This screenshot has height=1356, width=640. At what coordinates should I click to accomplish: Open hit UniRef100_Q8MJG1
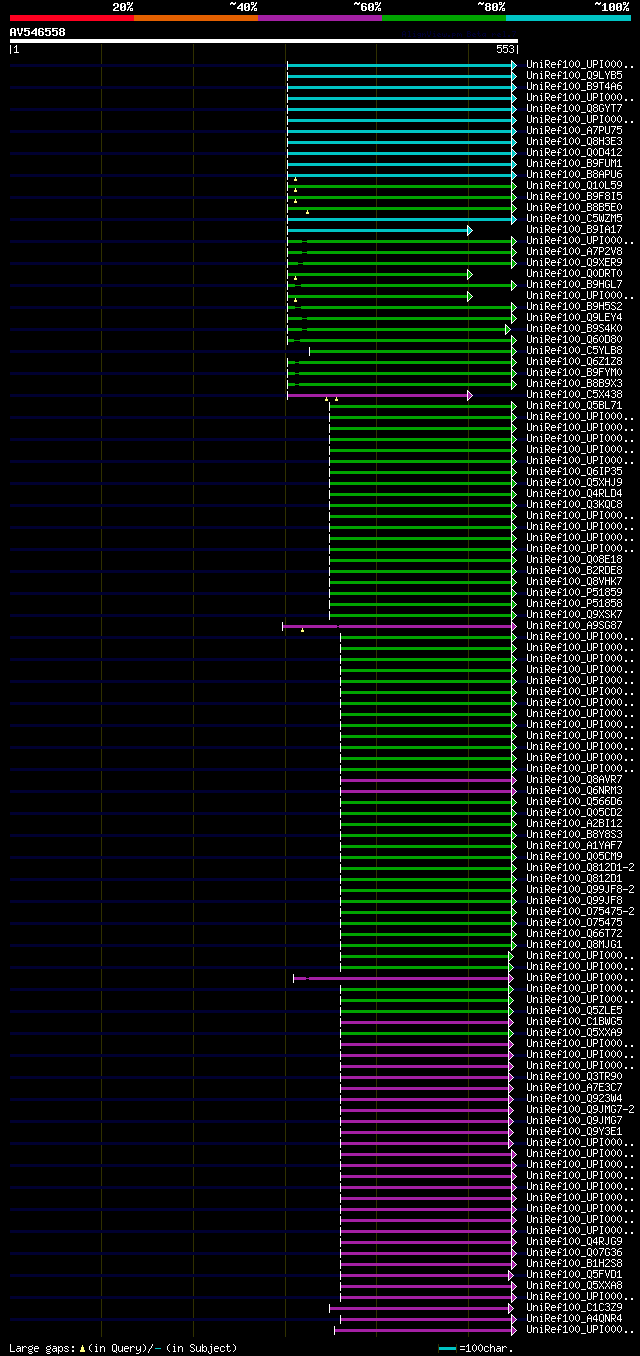pos(575,944)
